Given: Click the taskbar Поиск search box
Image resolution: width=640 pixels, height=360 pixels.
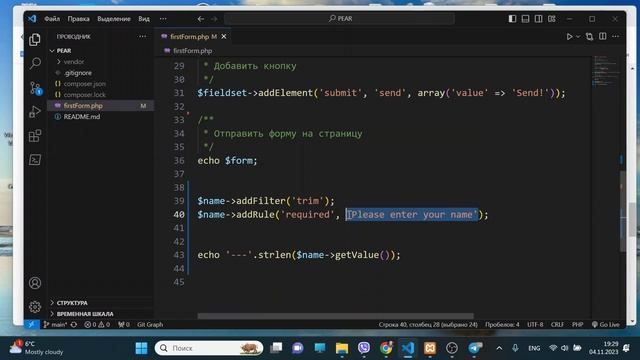Looking at the screenshot, I should coord(209,348).
